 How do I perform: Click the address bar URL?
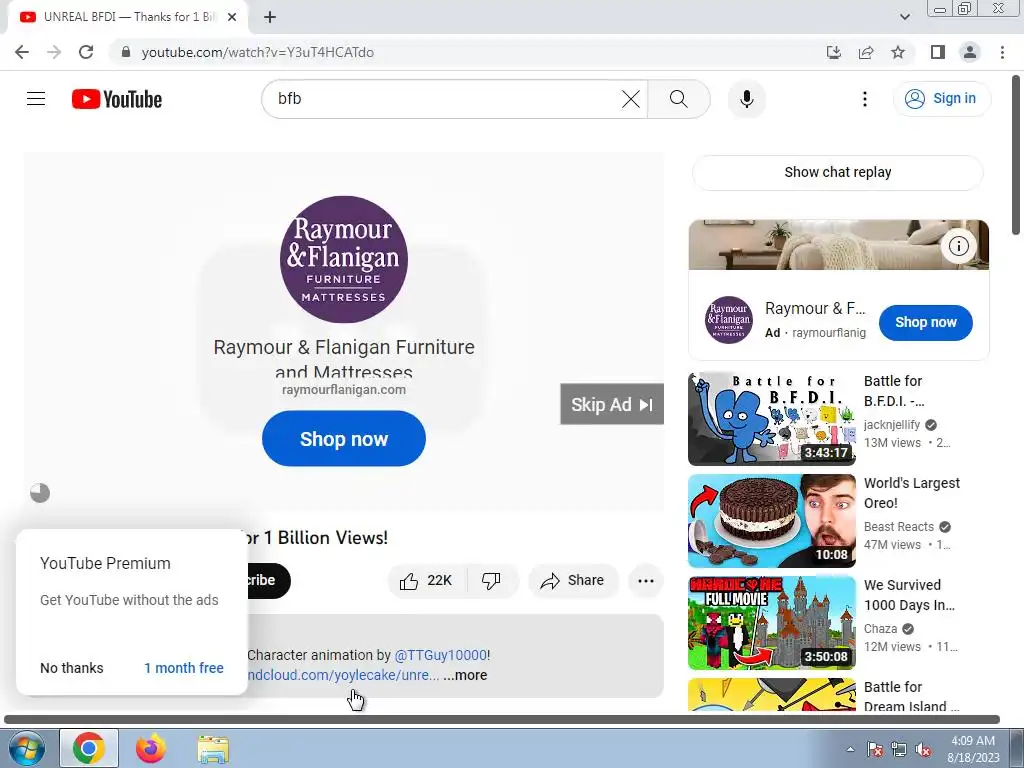(x=257, y=52)
